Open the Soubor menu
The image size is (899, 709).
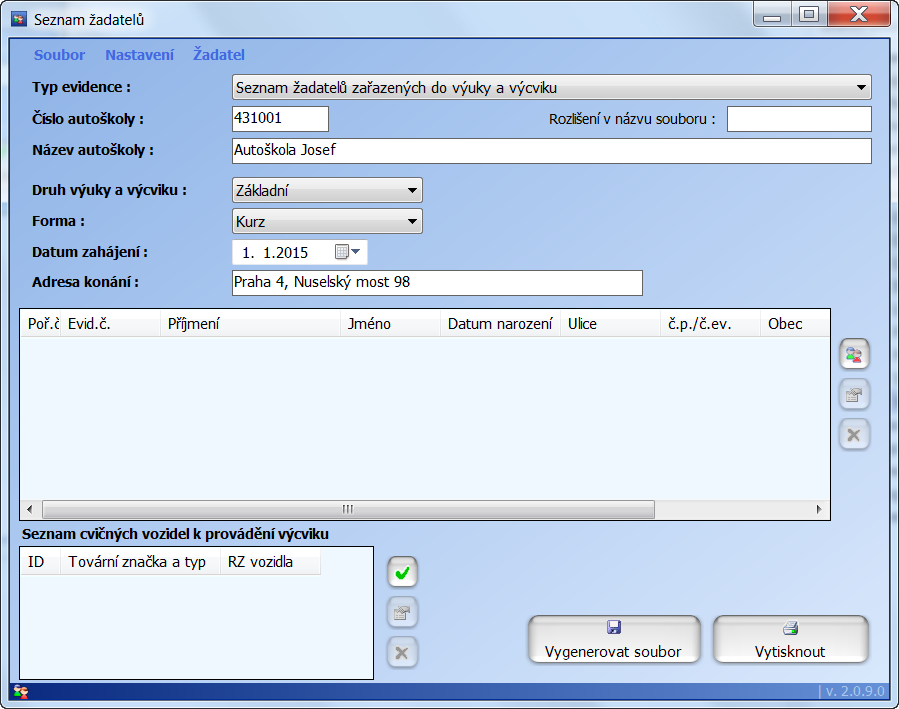point(59,55)
